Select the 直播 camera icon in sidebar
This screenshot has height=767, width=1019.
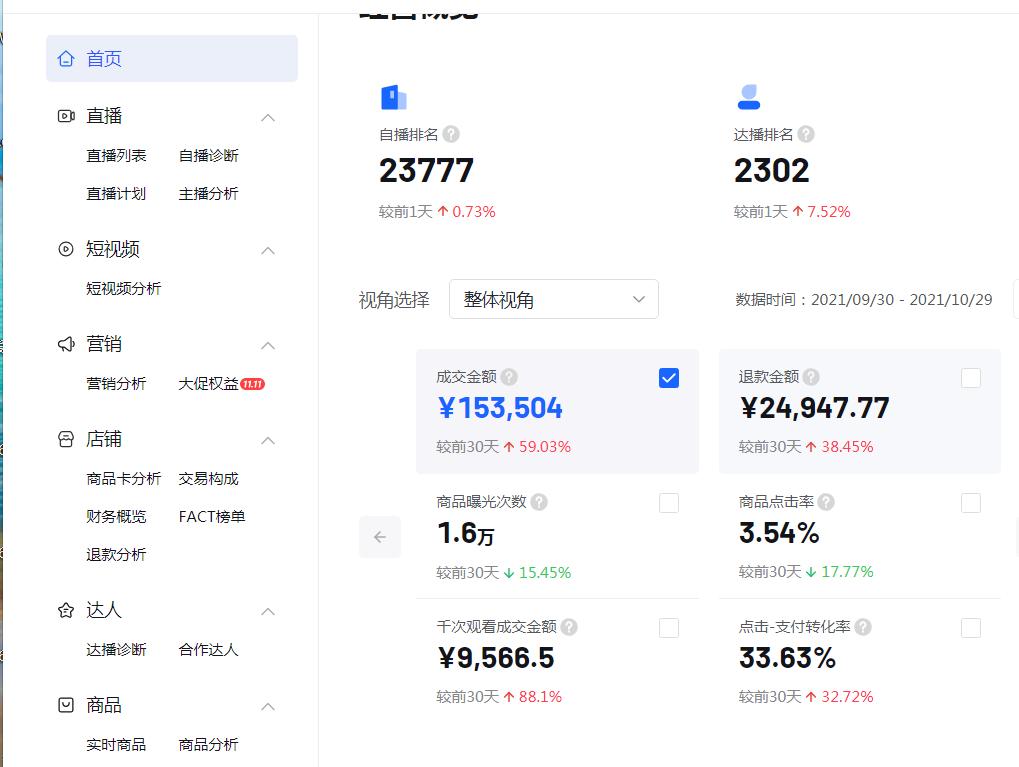(64, 115)
